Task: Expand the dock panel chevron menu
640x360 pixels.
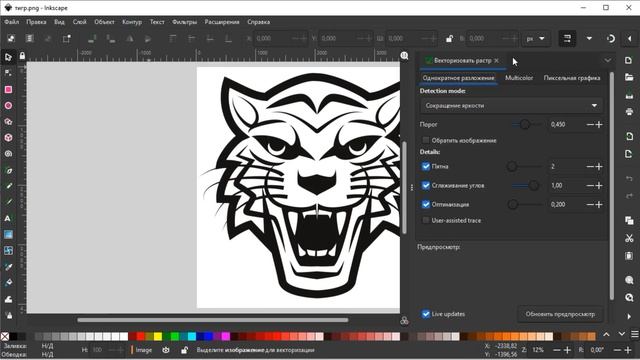Action: [x=608, y=60]
